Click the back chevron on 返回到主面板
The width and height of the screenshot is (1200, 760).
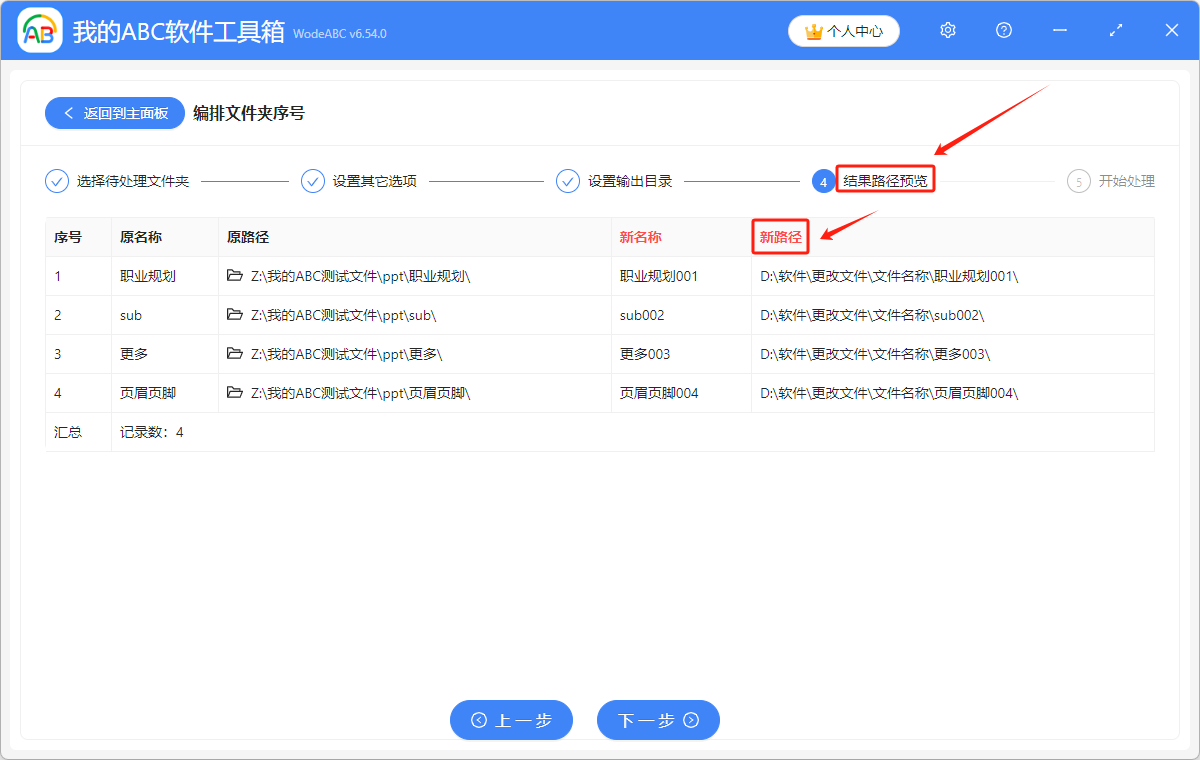pyautogui.click(x=66, y=112)
